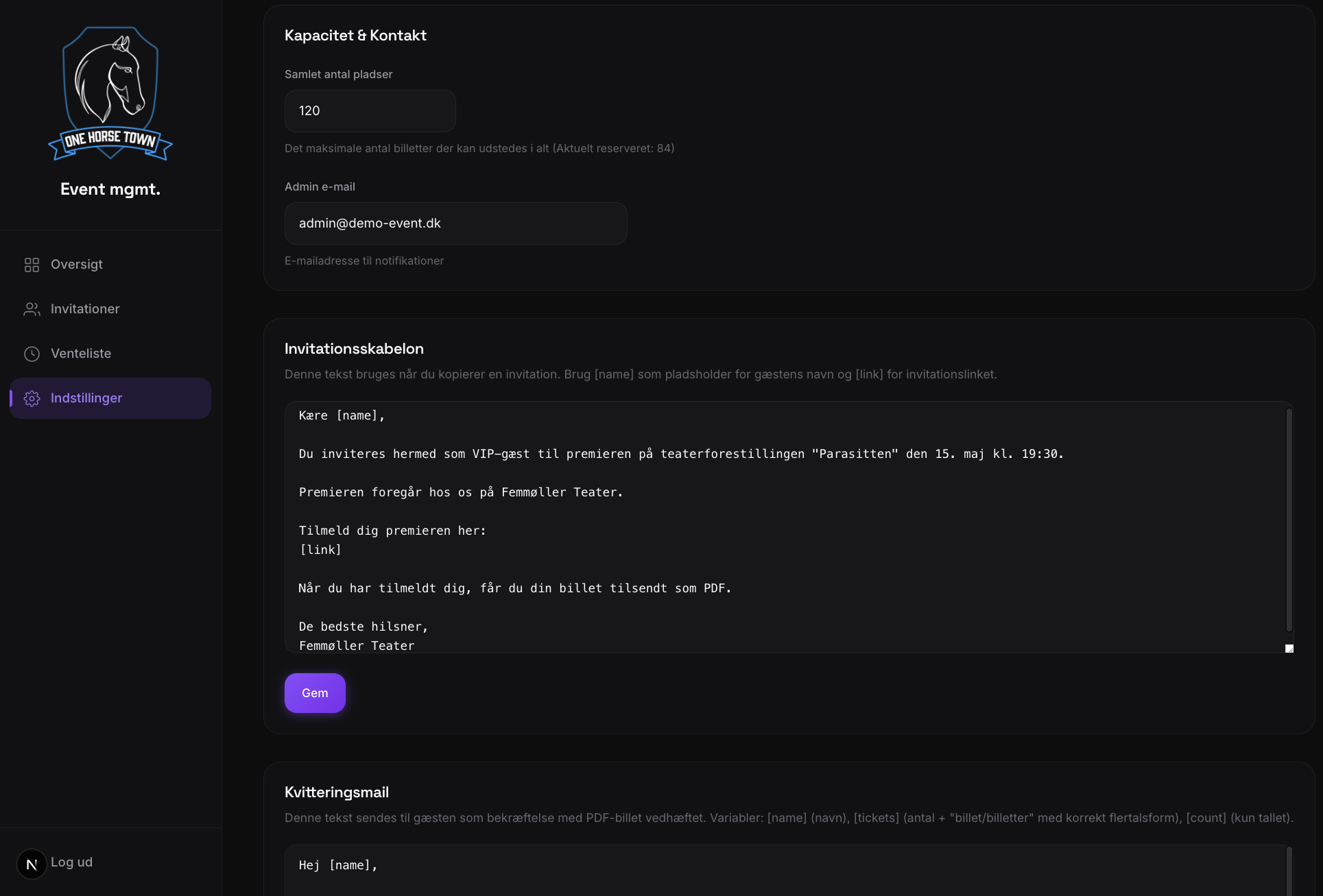The image size is (1323, 896).
Task: Open the Venteliste page
Action: click(x=110, y=354)
